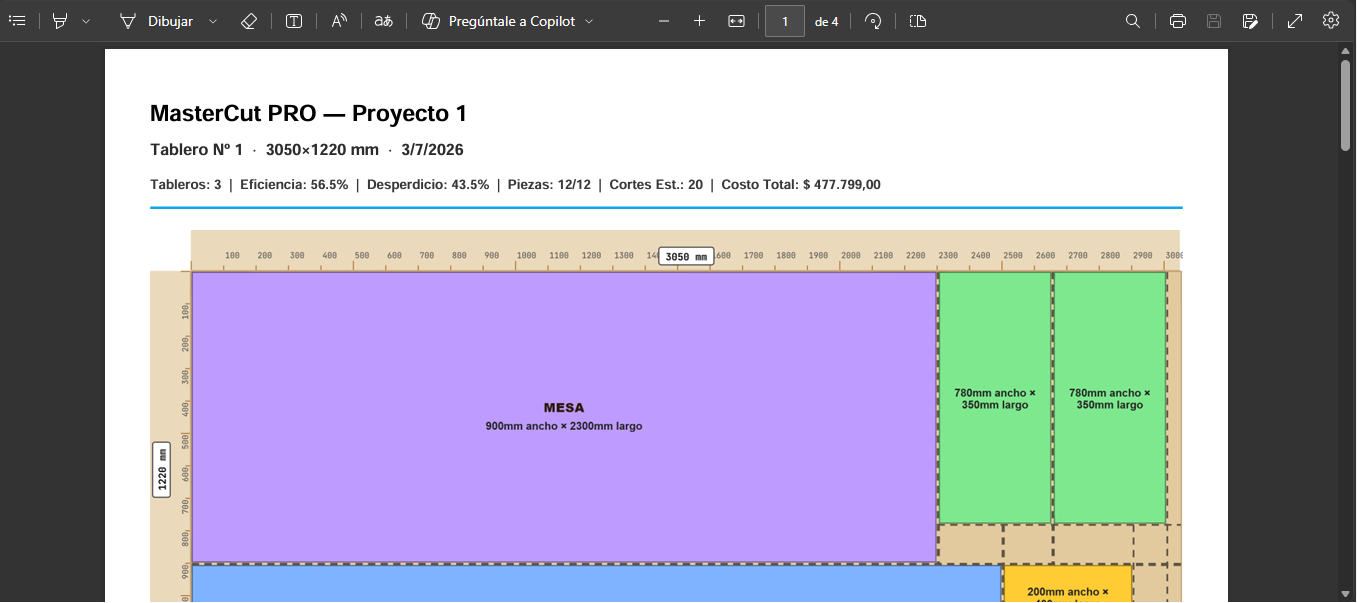Start read aloud feature
This screenshot has height=603, width=1357.
(339, 21)
